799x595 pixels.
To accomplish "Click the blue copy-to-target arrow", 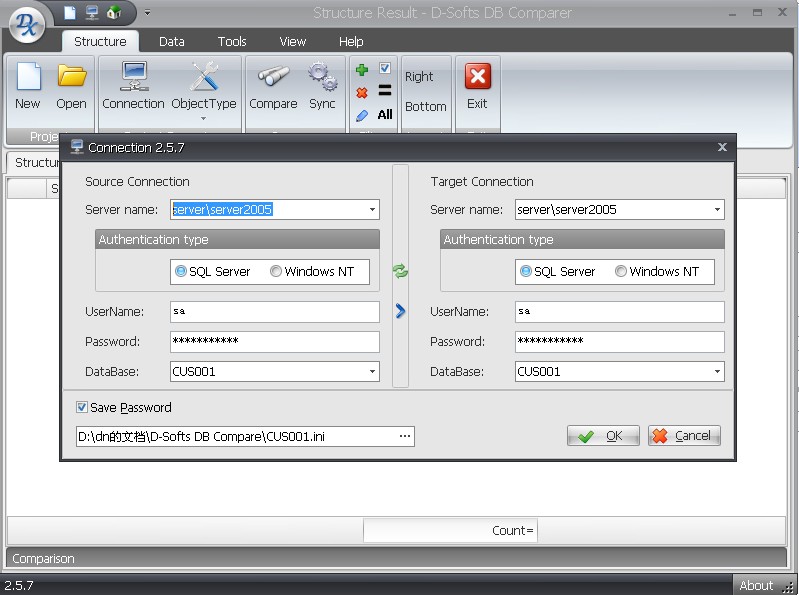I will (401, 311).
